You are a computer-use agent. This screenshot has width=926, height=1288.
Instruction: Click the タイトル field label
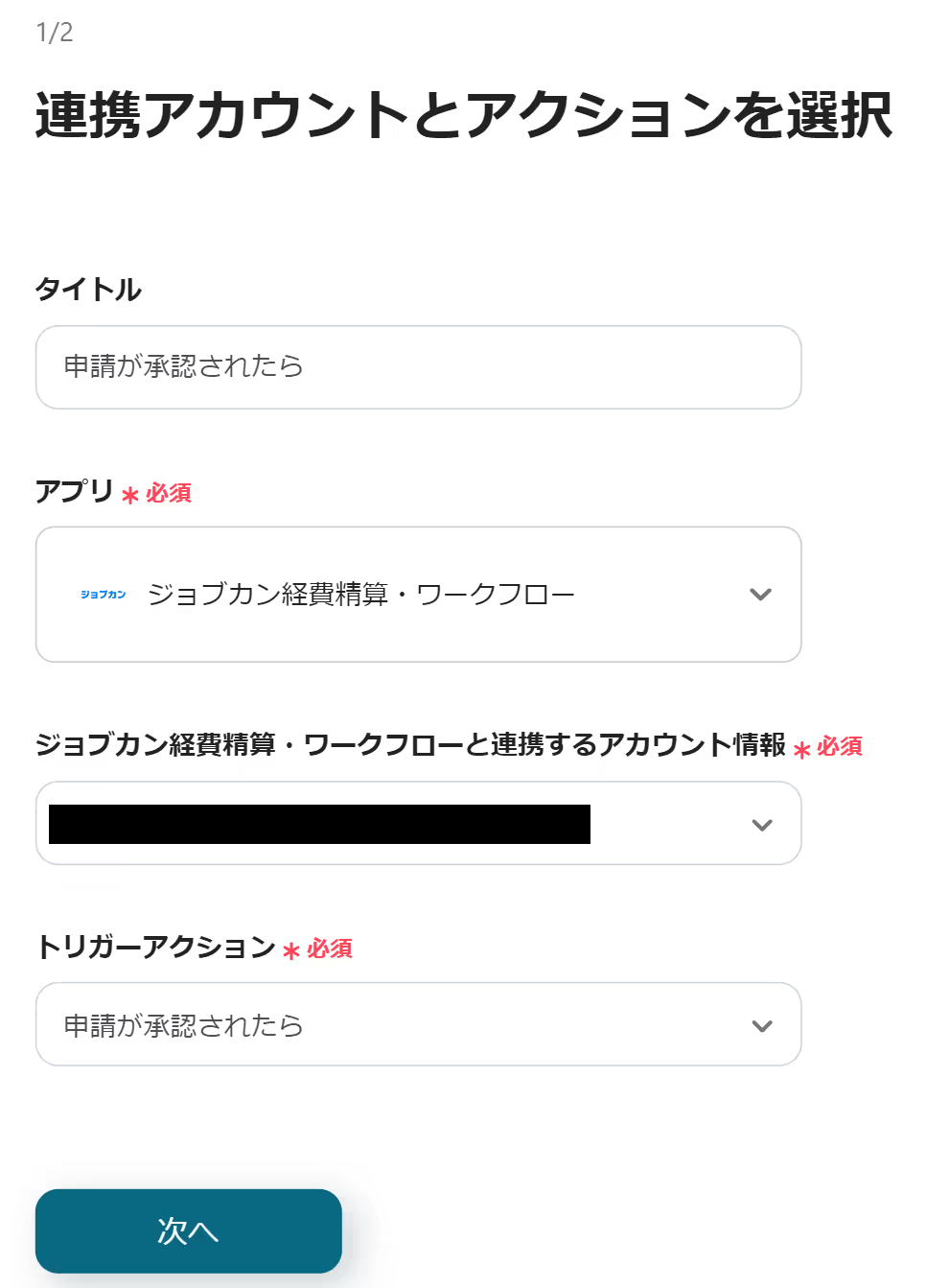[x=88, y=290]
